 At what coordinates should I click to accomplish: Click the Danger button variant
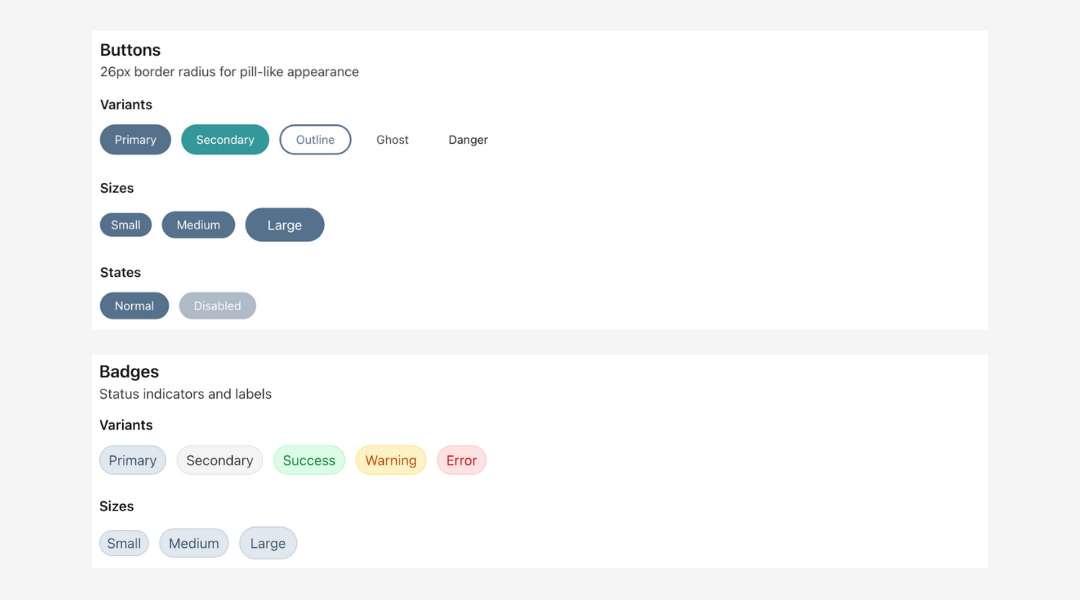tap(468, 139)
